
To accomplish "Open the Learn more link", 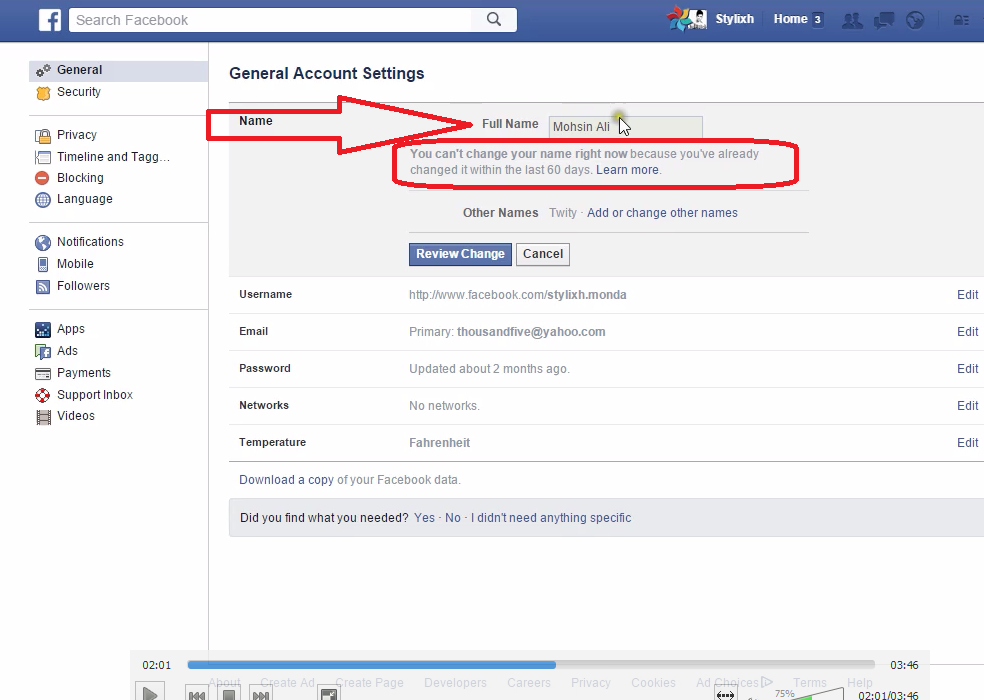I will [x=628, y=170].
